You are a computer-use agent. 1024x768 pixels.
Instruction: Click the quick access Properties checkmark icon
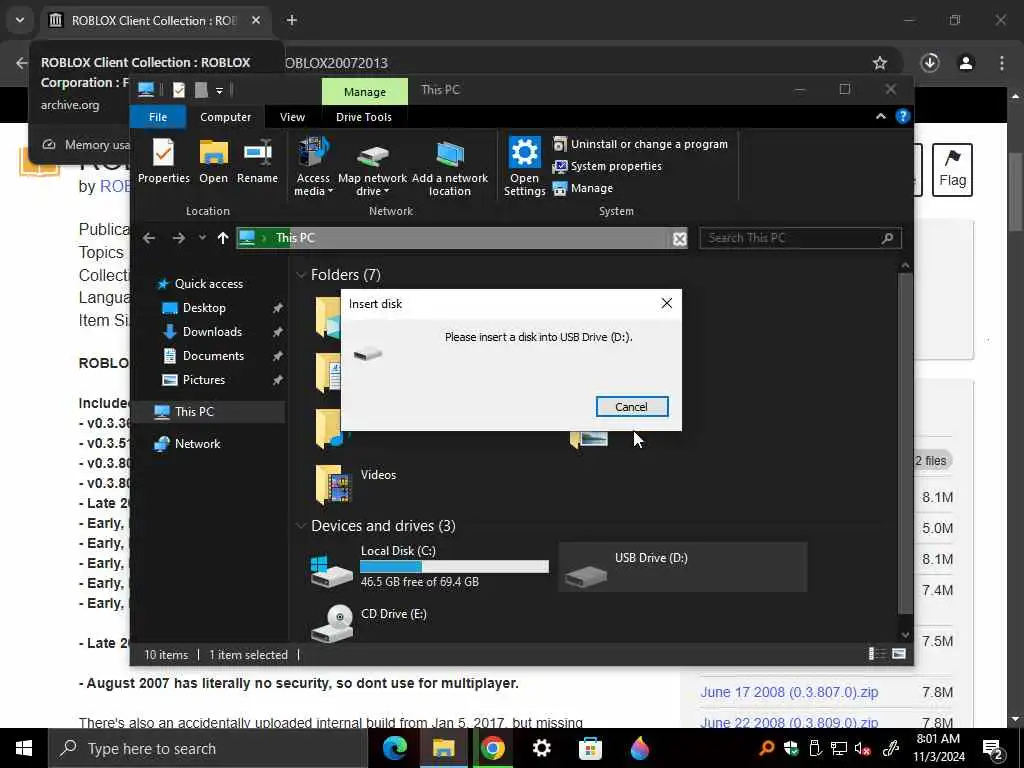click(178, 90)
